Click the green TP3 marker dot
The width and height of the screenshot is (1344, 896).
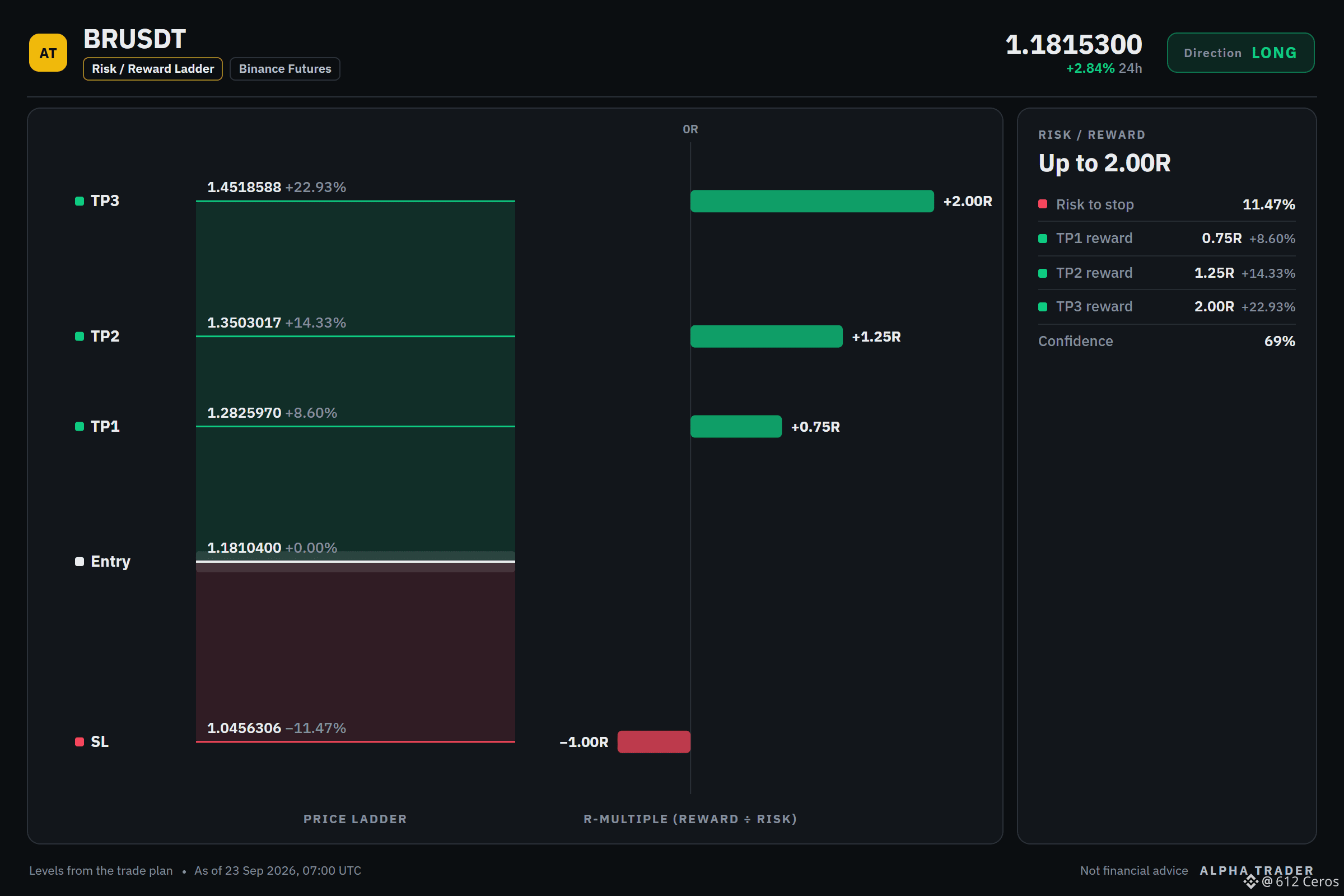80,201
